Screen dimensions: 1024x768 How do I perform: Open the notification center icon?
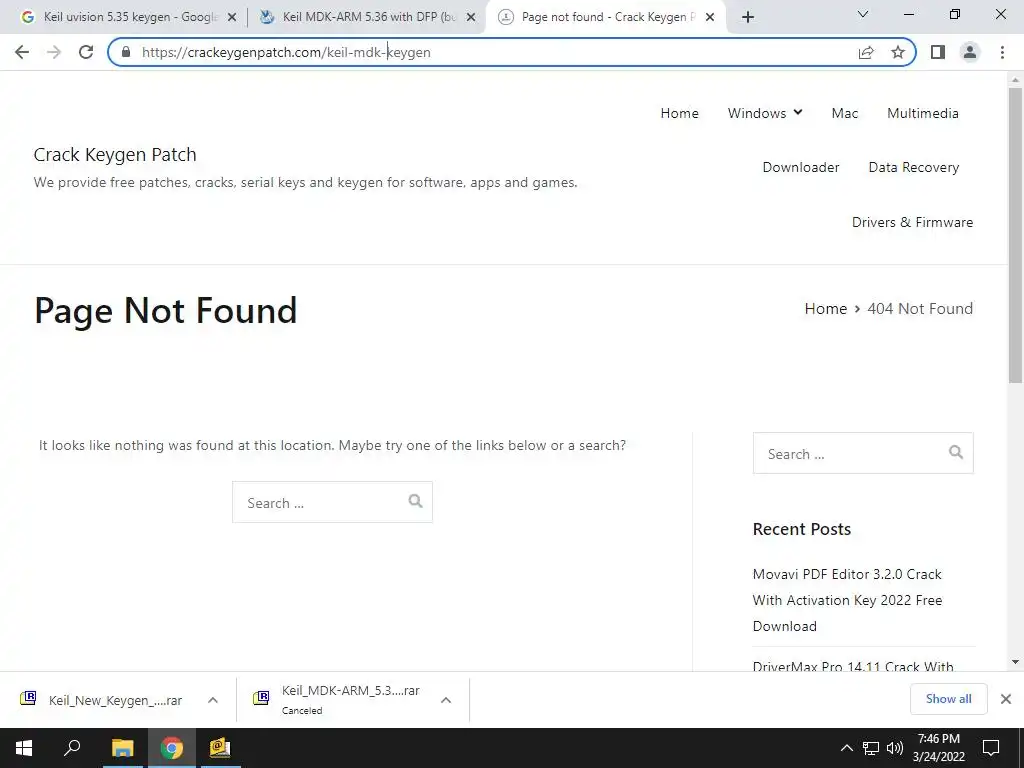click(x=991, y=748)
